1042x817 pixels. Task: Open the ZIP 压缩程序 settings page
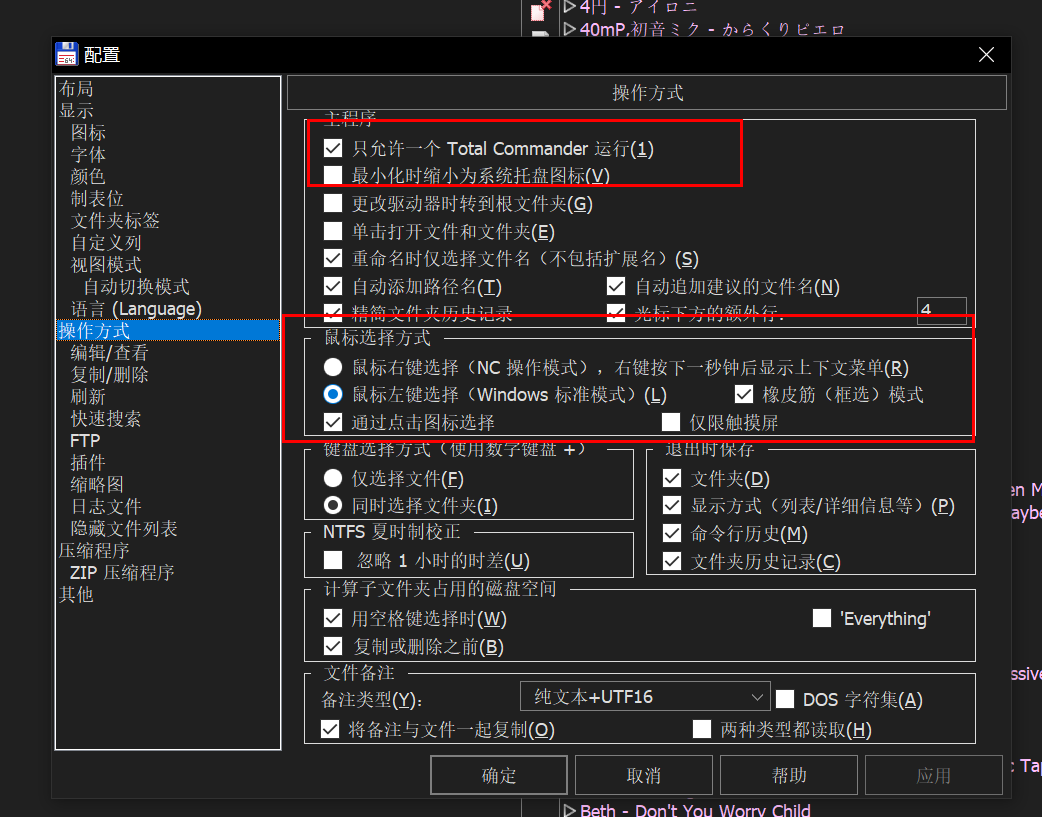pos(122,572)
